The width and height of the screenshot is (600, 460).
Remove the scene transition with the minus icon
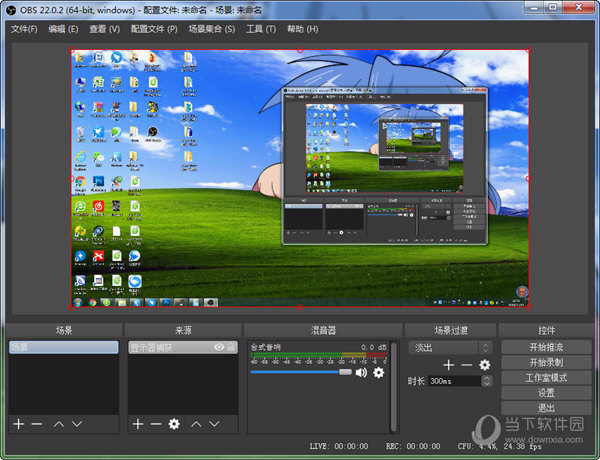pyautogui.click(x=466, y=365)
